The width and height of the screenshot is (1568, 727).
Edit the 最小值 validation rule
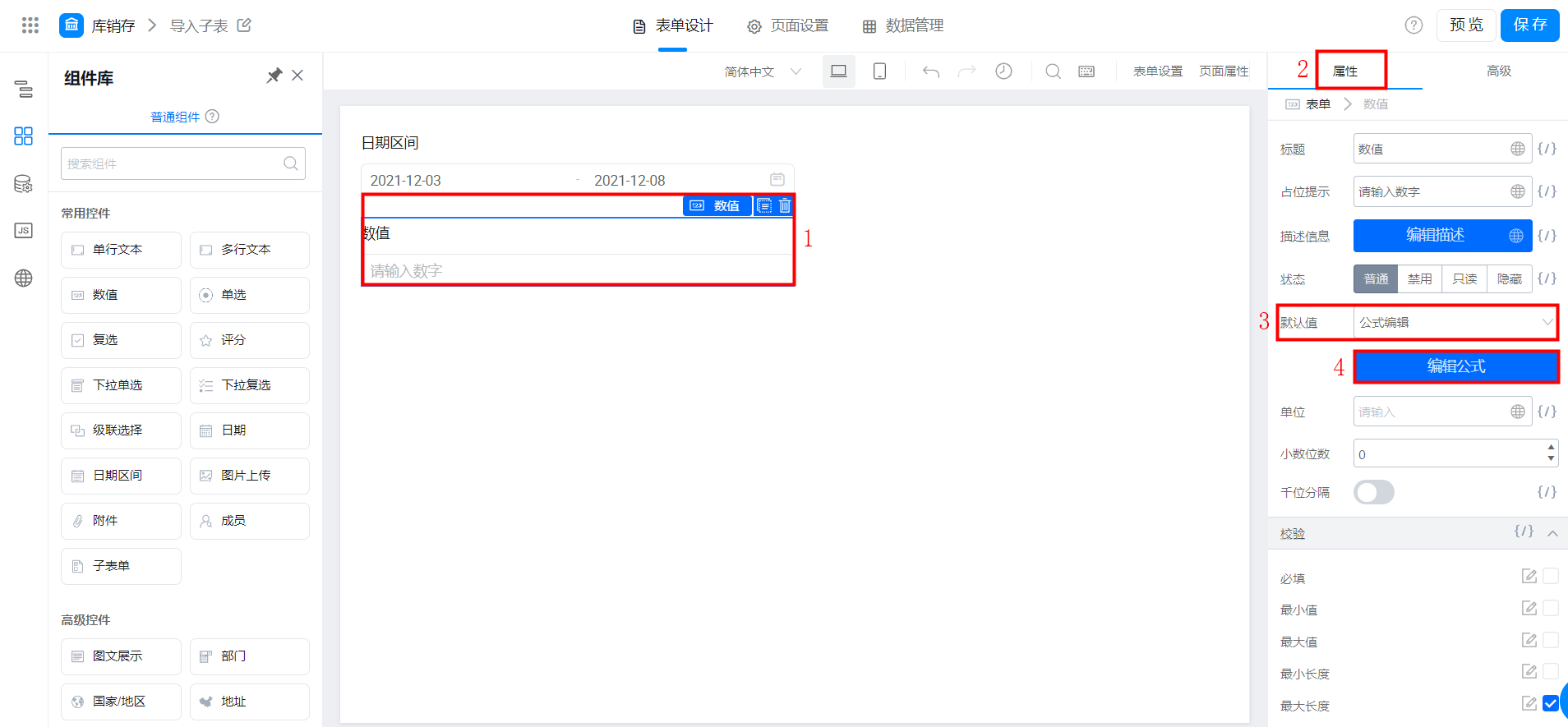[x=1529, y=609]
